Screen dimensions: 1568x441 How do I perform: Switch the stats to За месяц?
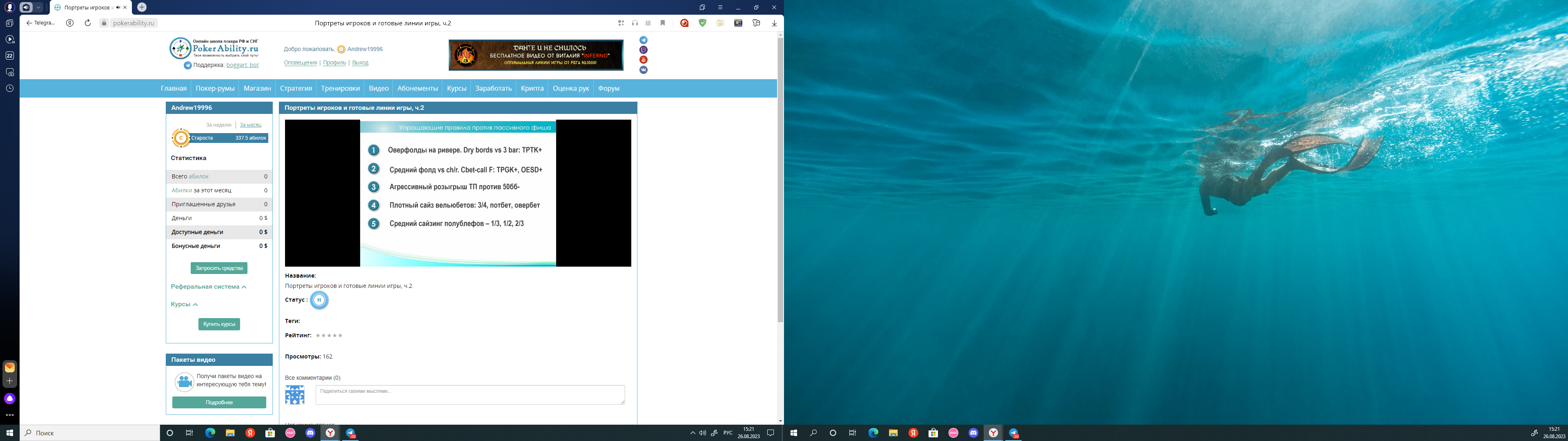(x=250, y=125)
